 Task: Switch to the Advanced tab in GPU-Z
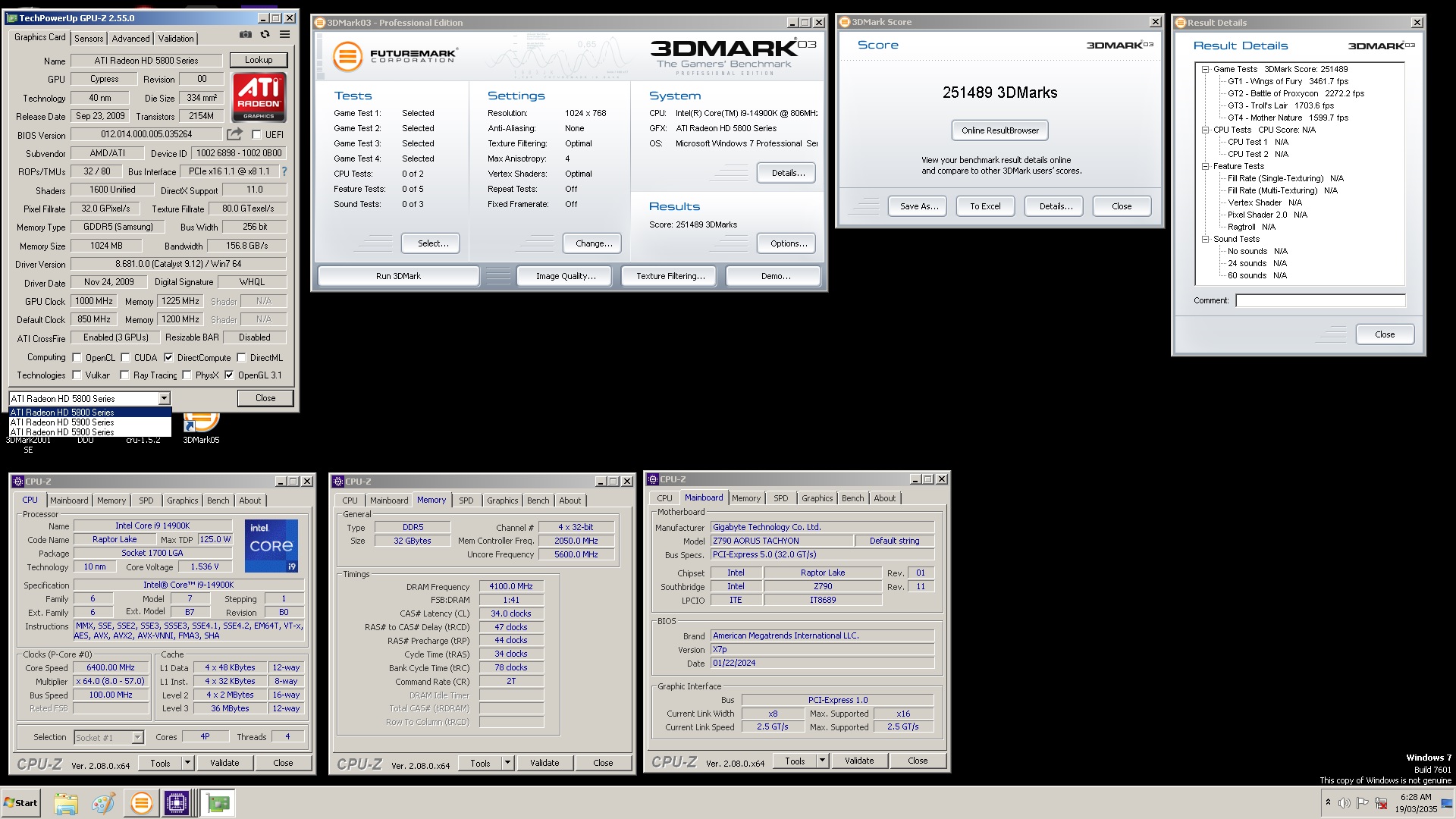[x=130, y=39]
